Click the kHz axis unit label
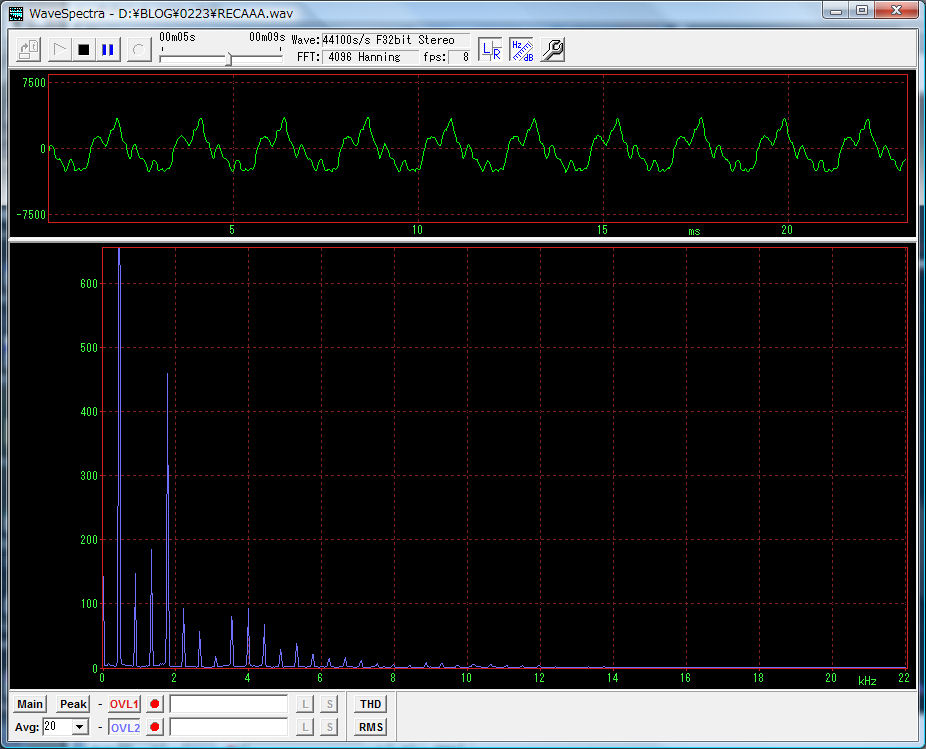Viewport: 926px width, 749px height. pyautogui.click(x=867, y=681)
